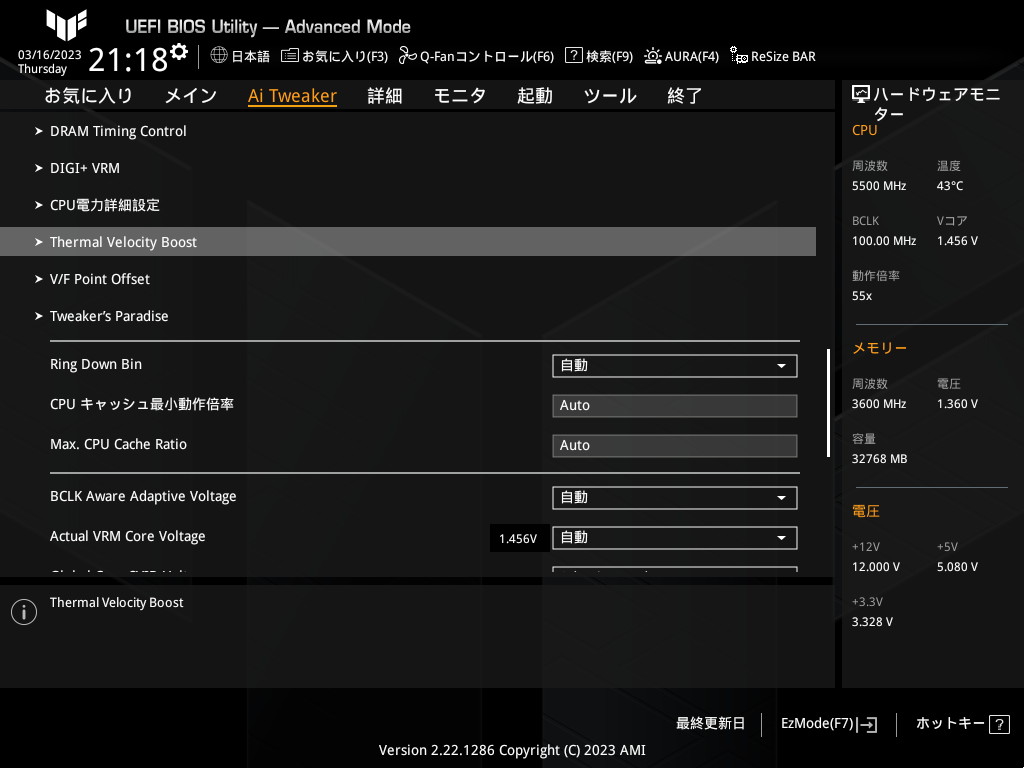
Task: Open the ツール tab
Action: [x=610, y=96]
